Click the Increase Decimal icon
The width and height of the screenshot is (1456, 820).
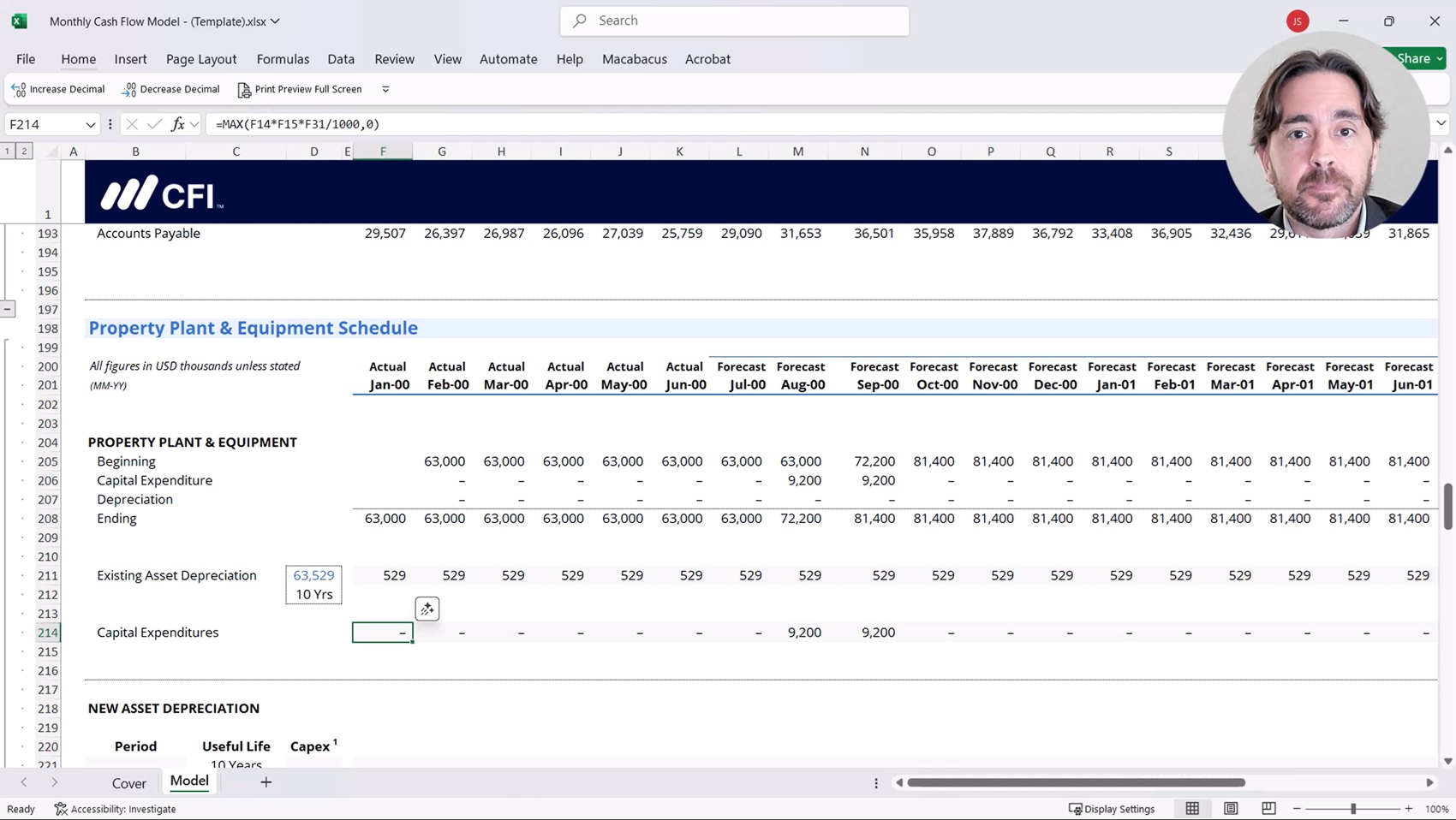click(19, 89)
